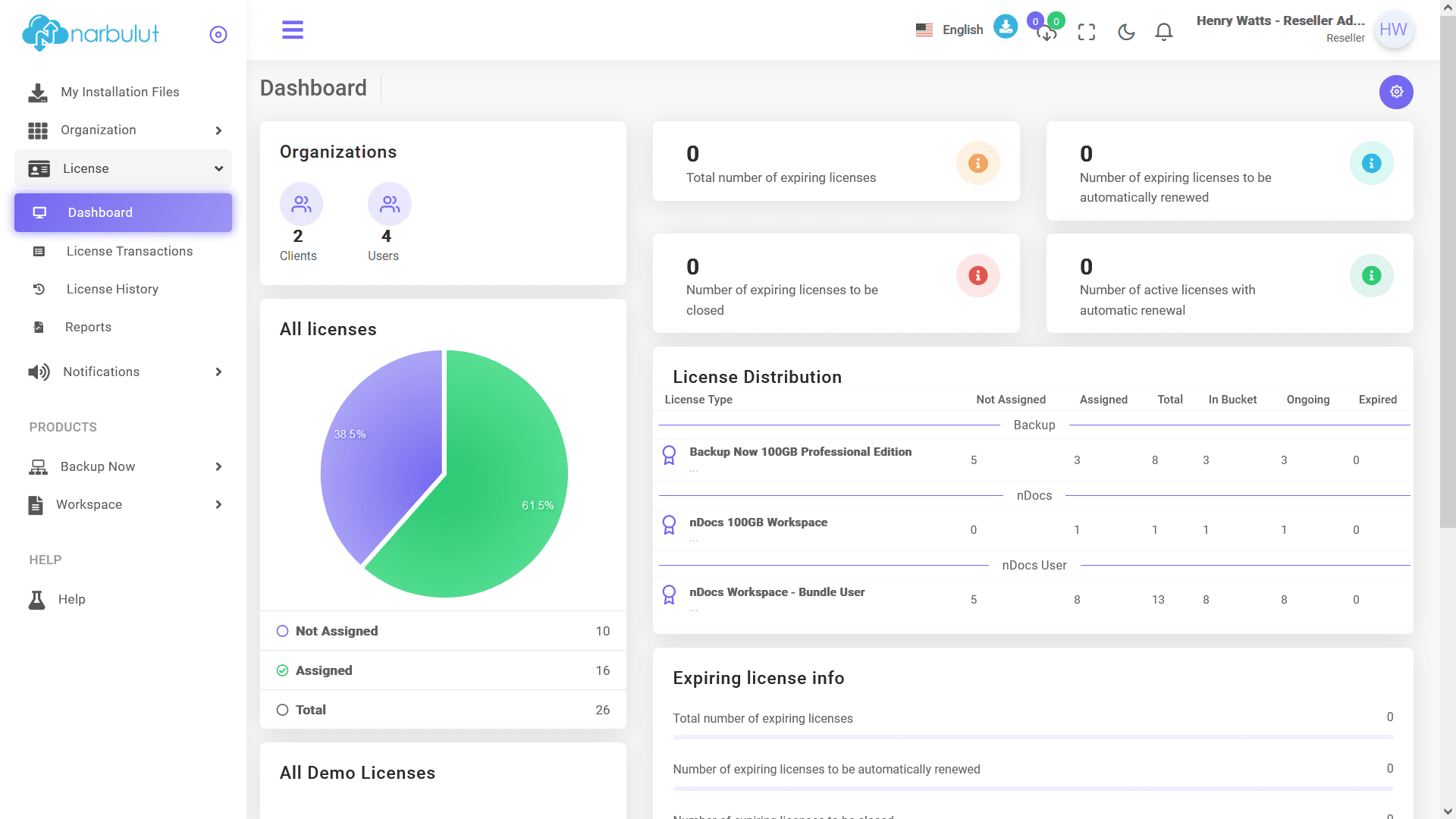Click the In Bucket column header
The width and height of the screenshot is (1456, 819).
pyautogui.click(x=1232, y=400)
